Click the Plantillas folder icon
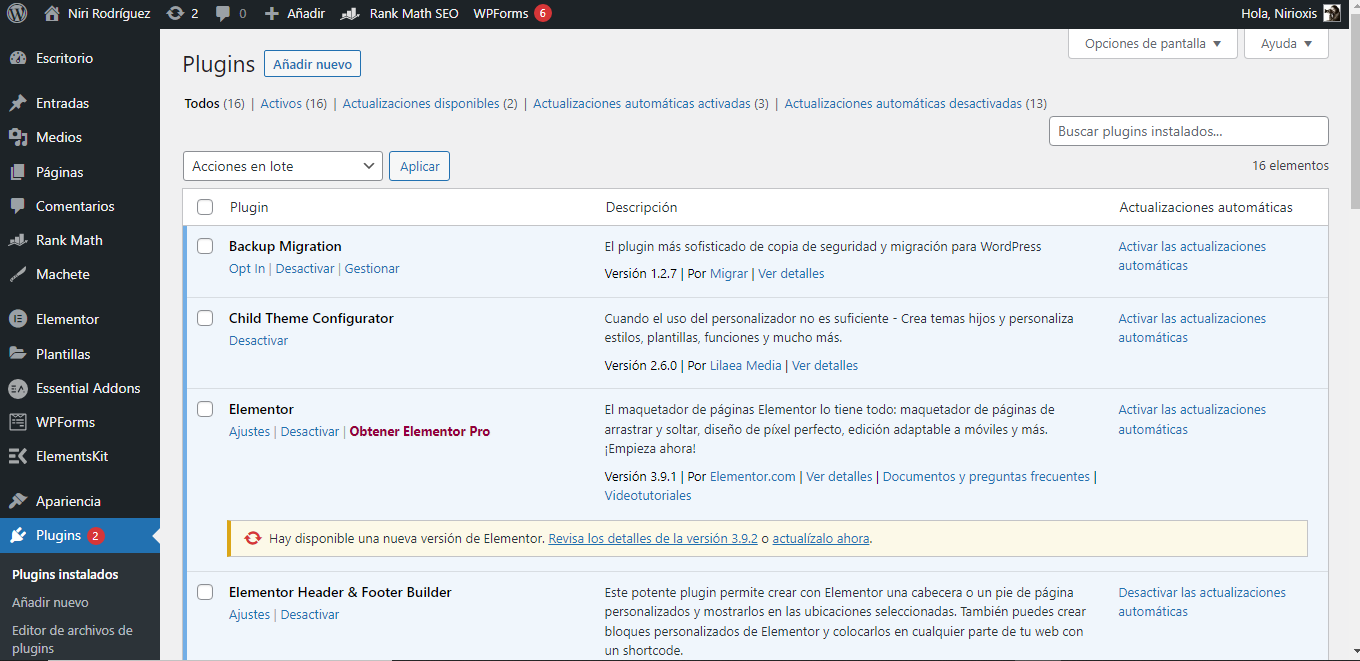 (x=18, y=354)
